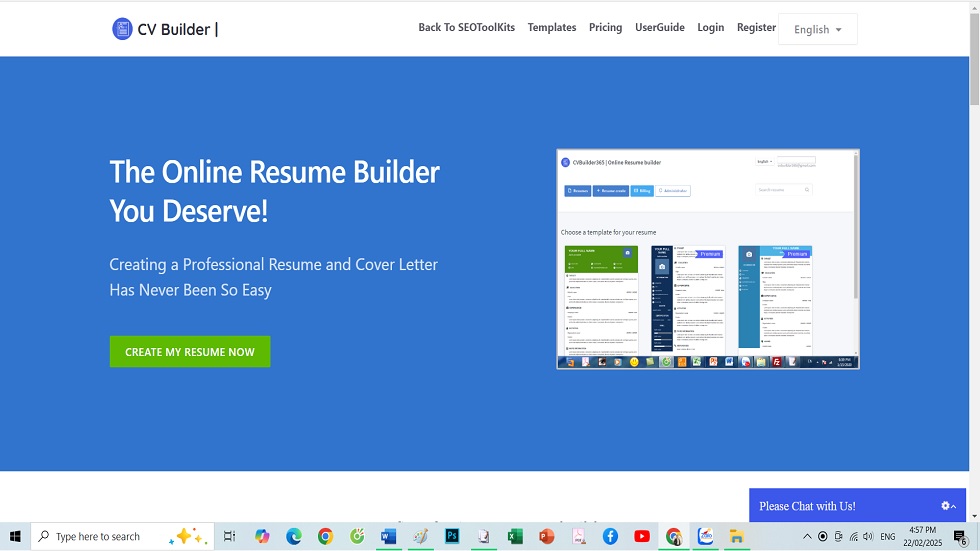Show hidden system tray icons
This screenshot has height=551, width=980.
[x=807, y=537]
